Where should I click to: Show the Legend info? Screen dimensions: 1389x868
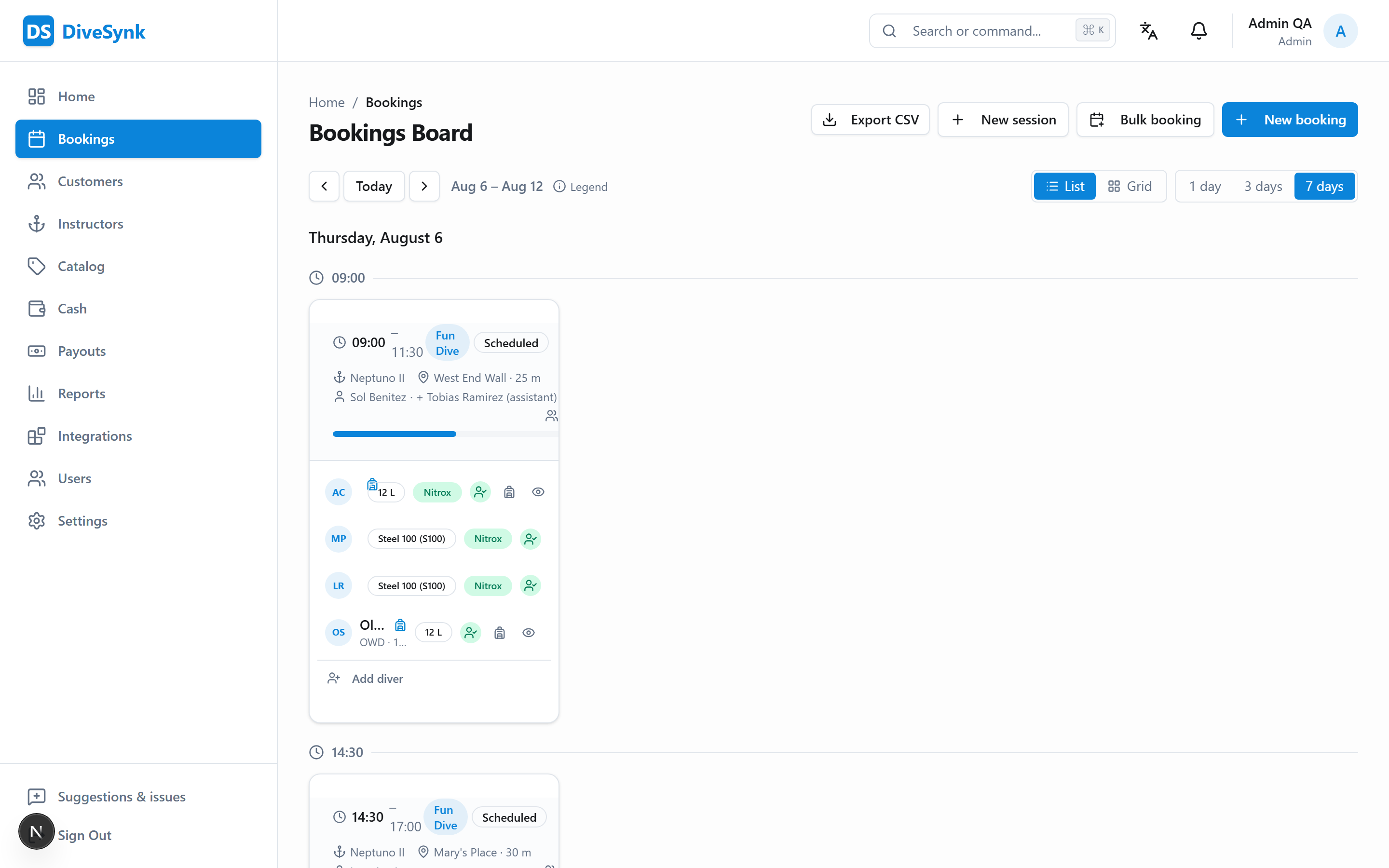[580, 187]
